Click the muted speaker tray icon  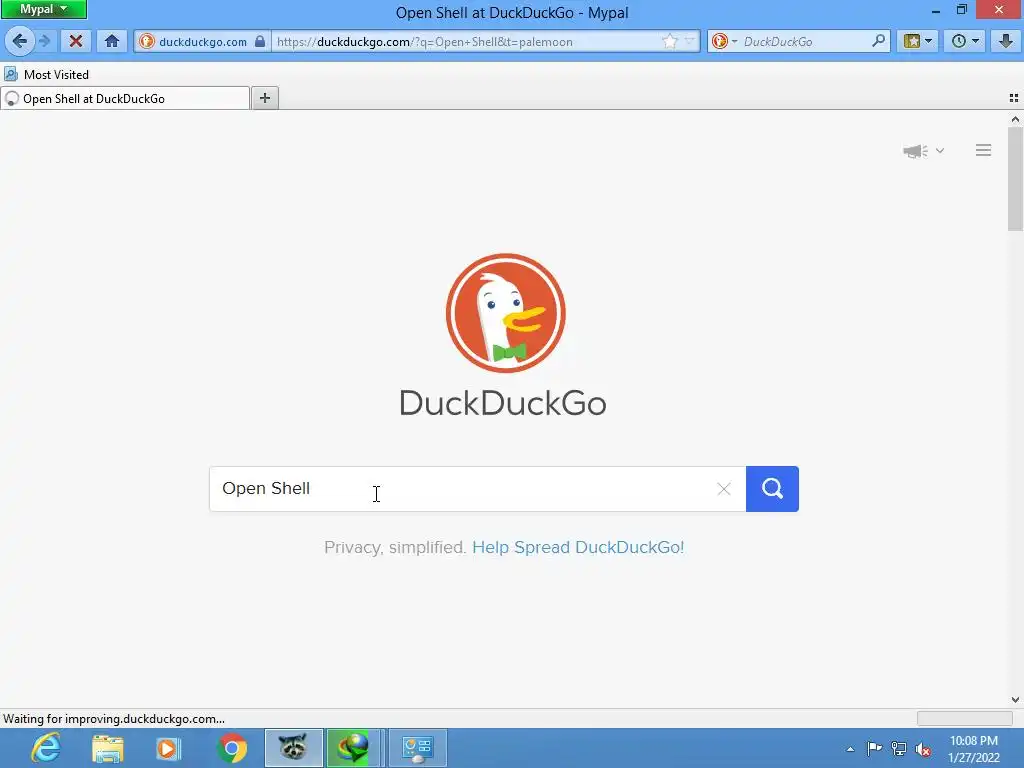click(x=923, y=749)
